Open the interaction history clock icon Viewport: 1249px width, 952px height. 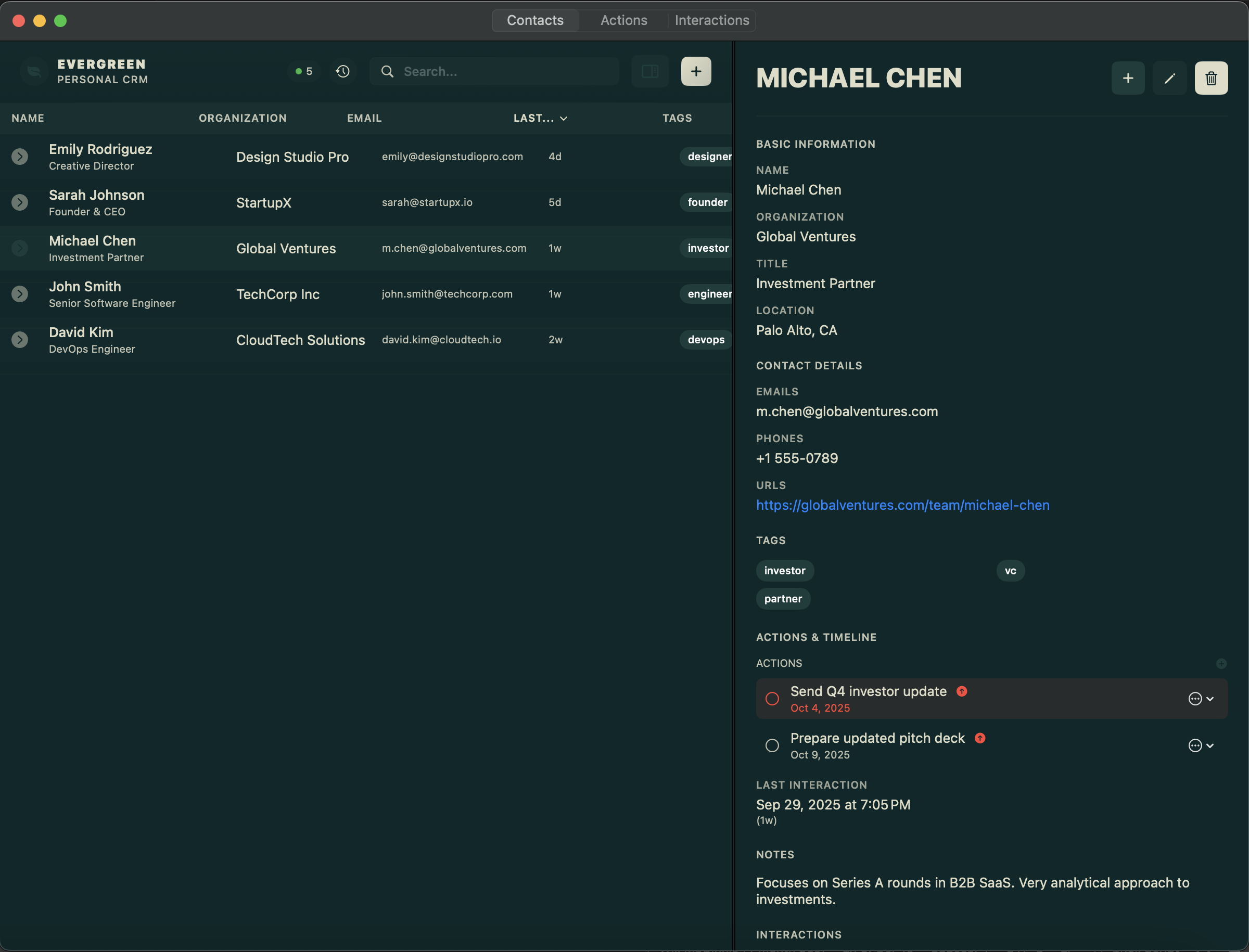tap(342, 71)
